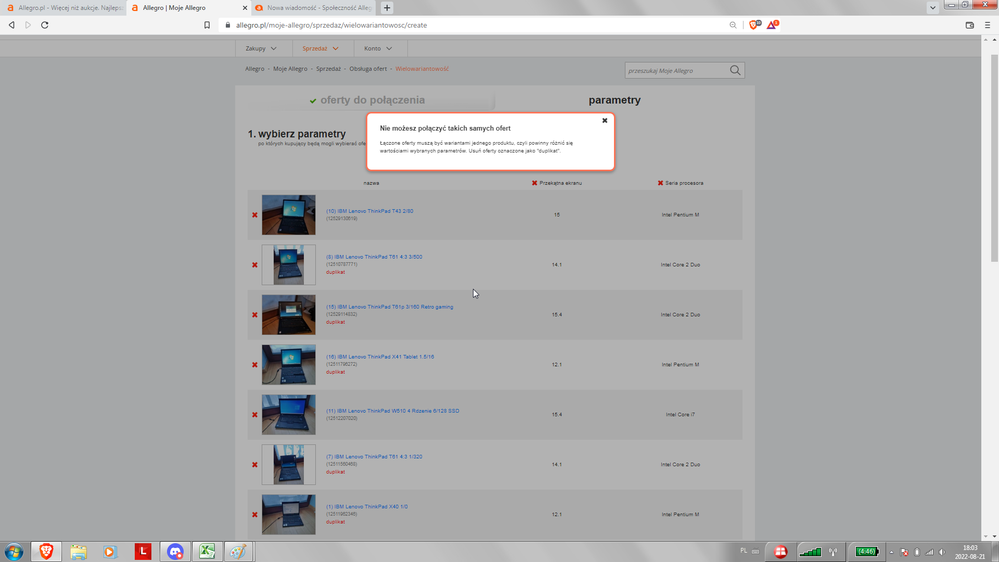Open Brave from the taskbar

coord(46,552)
